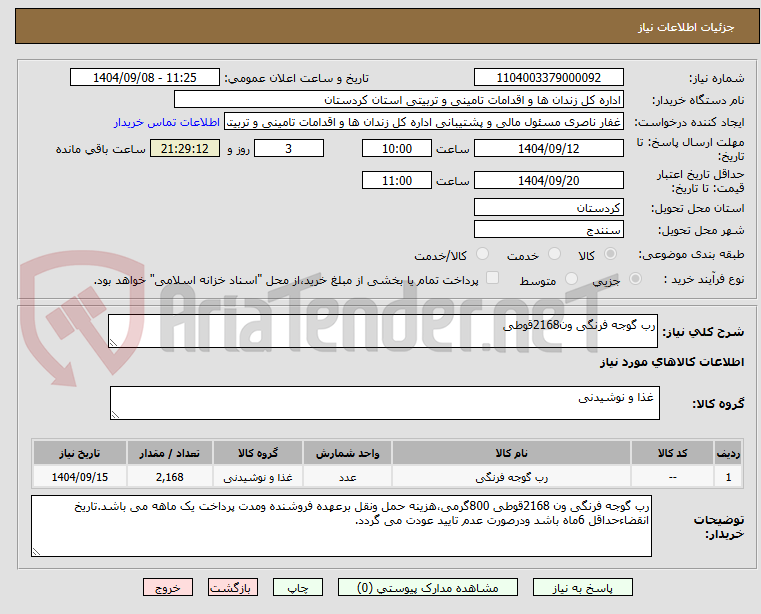Click the remaining days field showing 3

pos(289,149)
